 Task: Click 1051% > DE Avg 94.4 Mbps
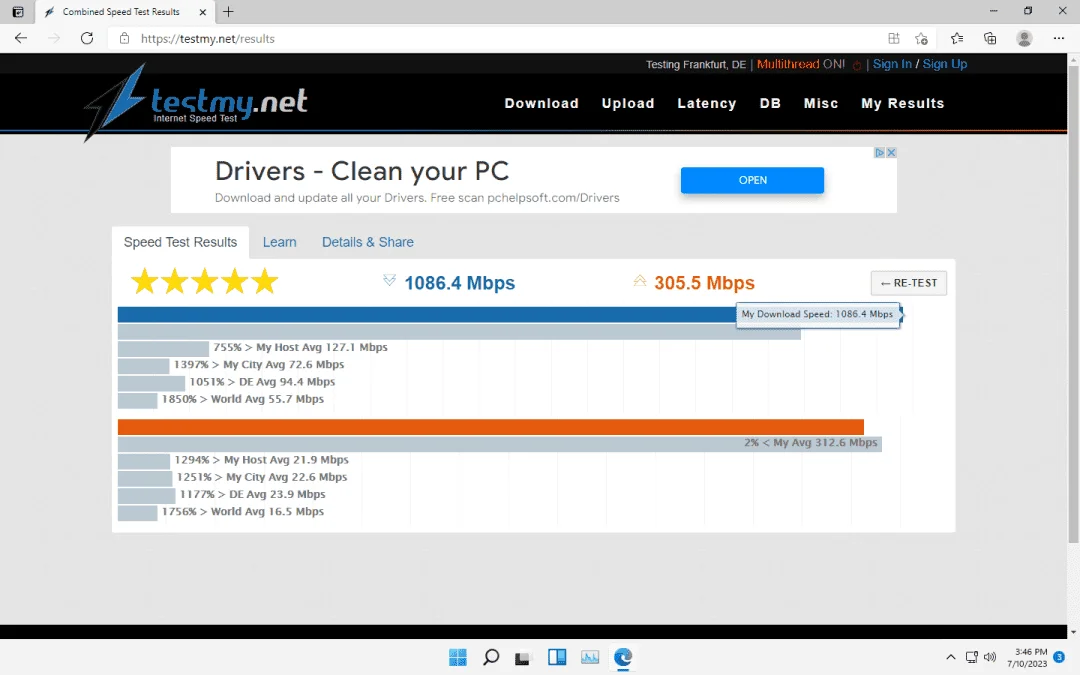click(x=262, y=382)
